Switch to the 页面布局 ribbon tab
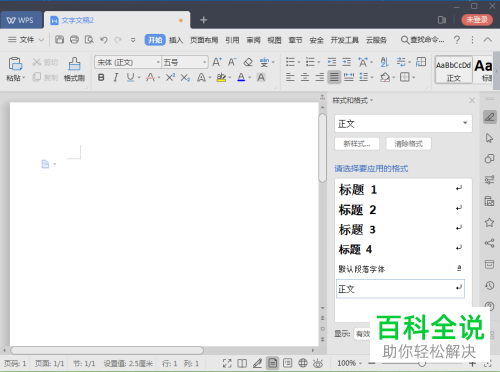Viewport: 500px width, 372px height. 204,40
